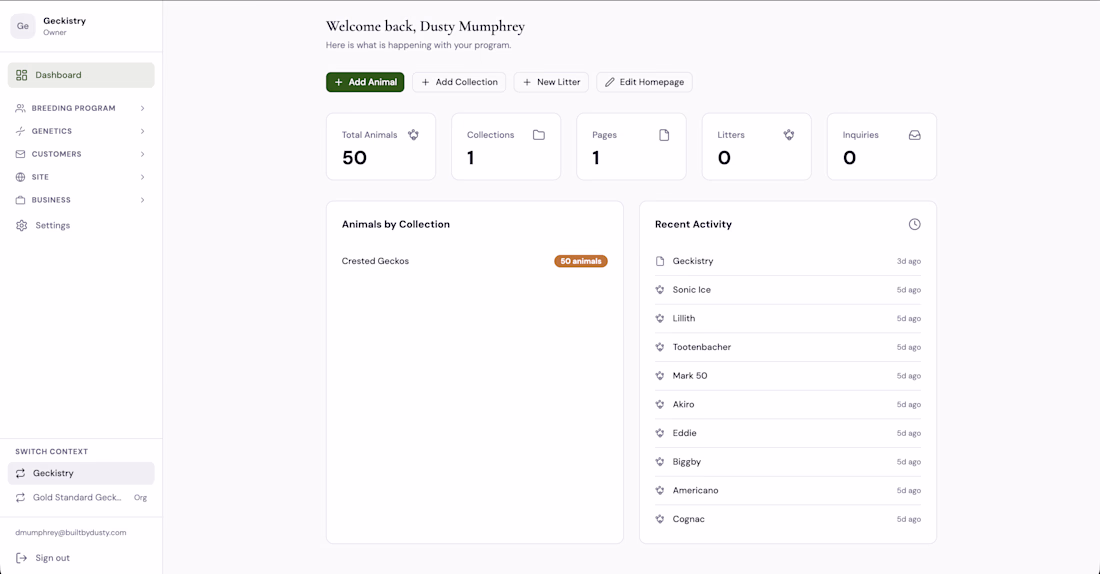Click the Pages stat card
Viewport: 1100px width, 574px height.
click(631, 147)
